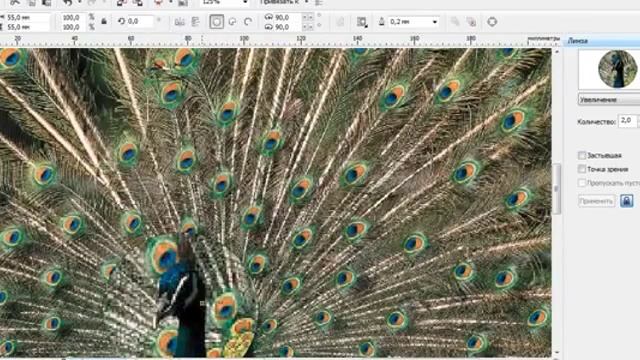Enable the Застывшая checkbox
Viewport: 640px width, 360px height.
(x=582, y=155)
